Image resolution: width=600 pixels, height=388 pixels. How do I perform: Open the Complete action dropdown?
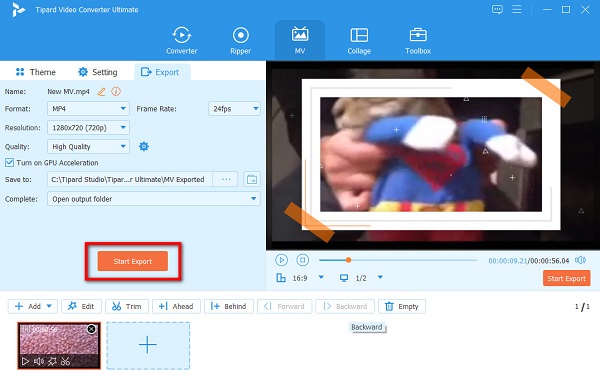154,199
